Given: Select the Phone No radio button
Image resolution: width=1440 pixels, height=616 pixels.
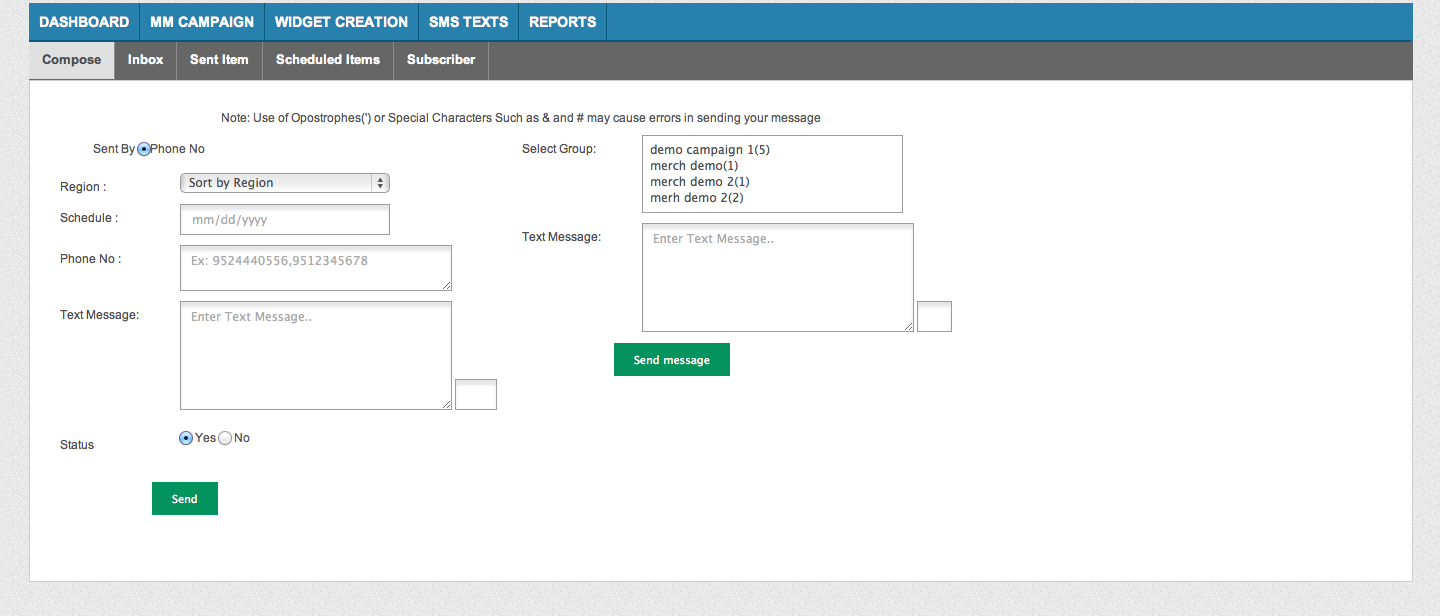Looking at the screenshot, I should pyautogui.click(x=144, y=149).
